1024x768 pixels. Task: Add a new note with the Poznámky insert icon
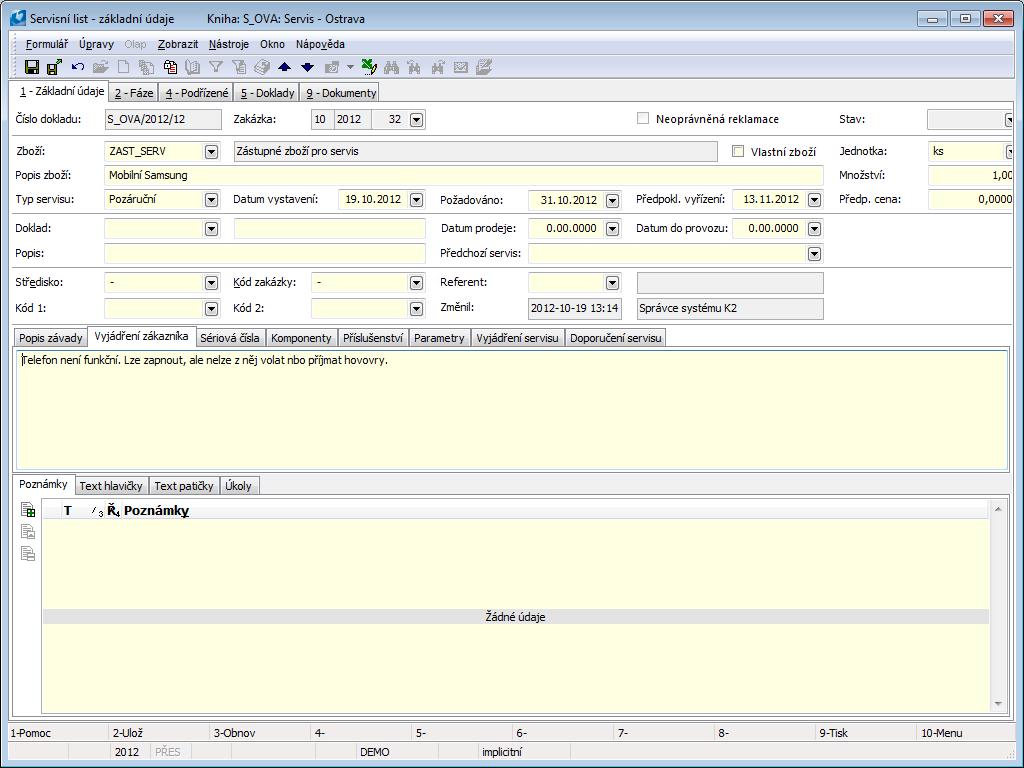tap(28, 511)
